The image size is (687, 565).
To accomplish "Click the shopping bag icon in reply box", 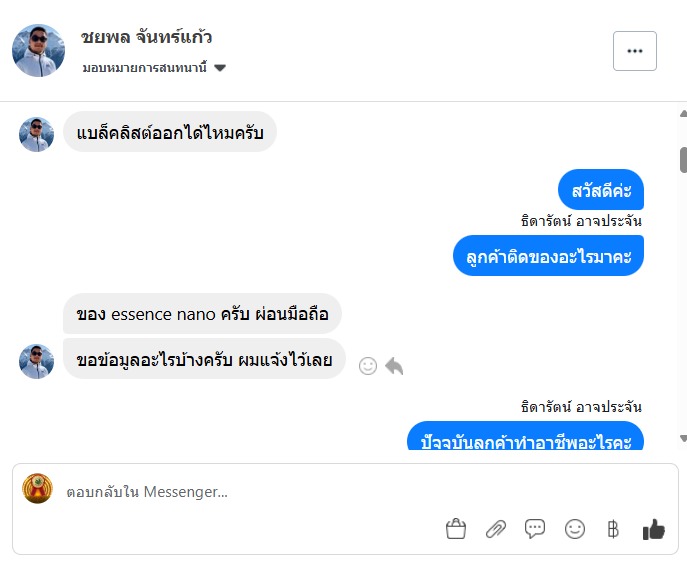I will [456, 529].
